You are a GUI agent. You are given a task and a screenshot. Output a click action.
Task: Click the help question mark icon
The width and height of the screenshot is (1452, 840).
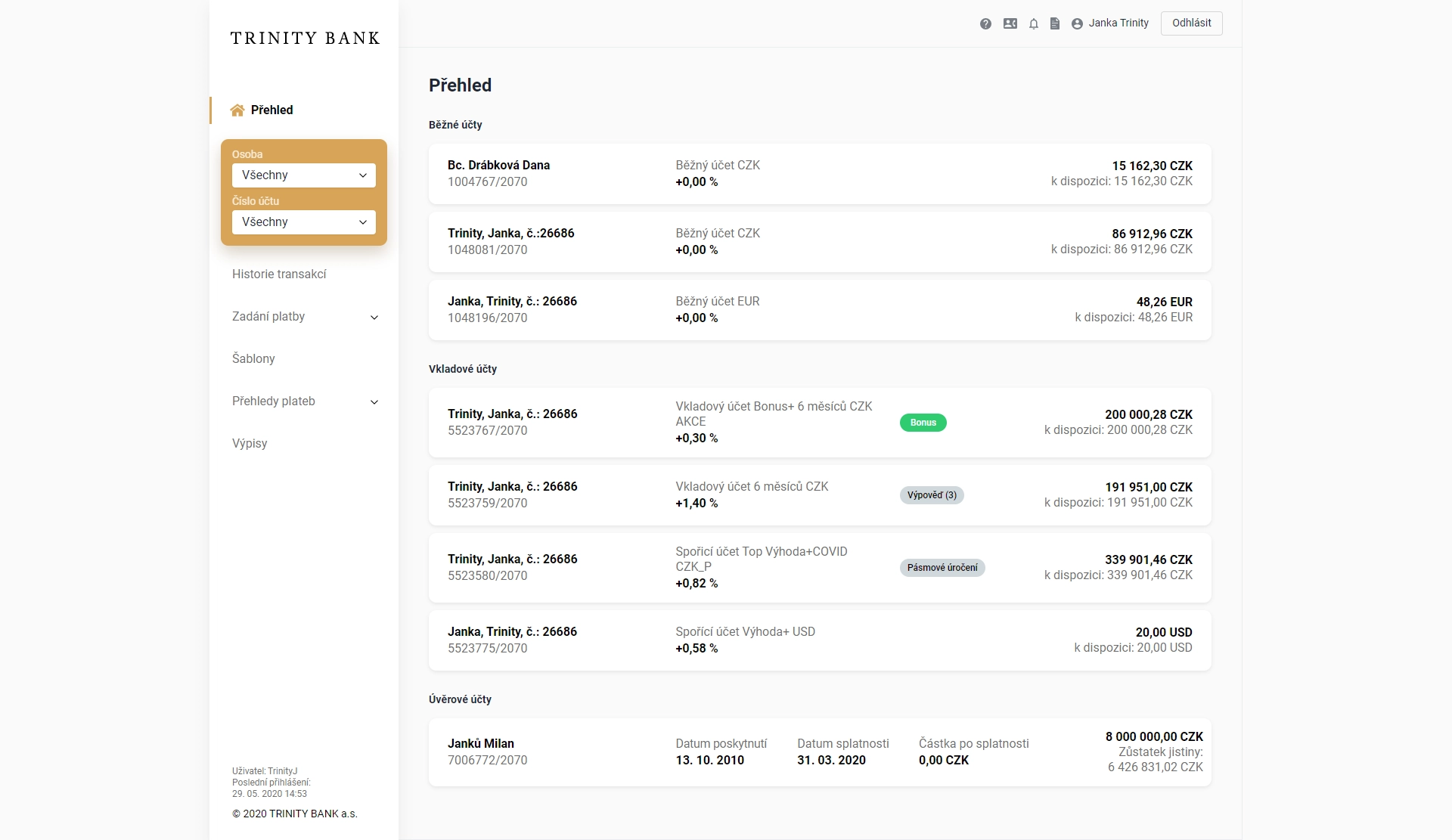click(985, 23)
